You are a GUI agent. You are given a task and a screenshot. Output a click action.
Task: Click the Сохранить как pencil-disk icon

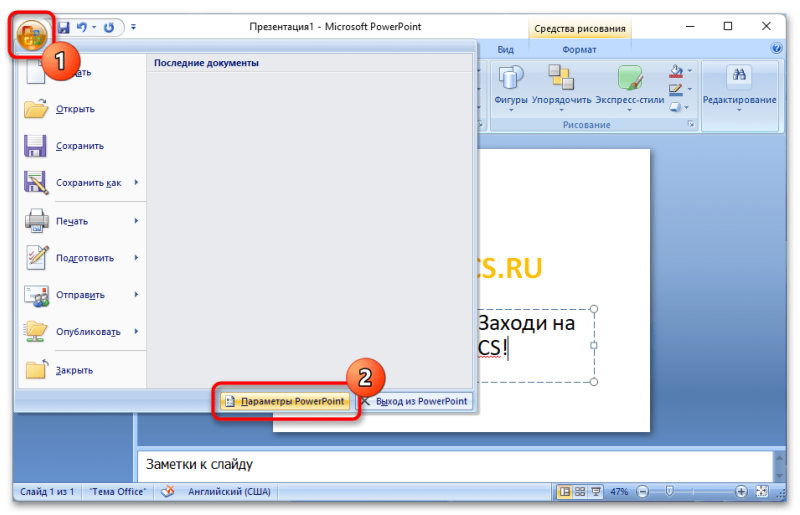click(x=36, y=183)
